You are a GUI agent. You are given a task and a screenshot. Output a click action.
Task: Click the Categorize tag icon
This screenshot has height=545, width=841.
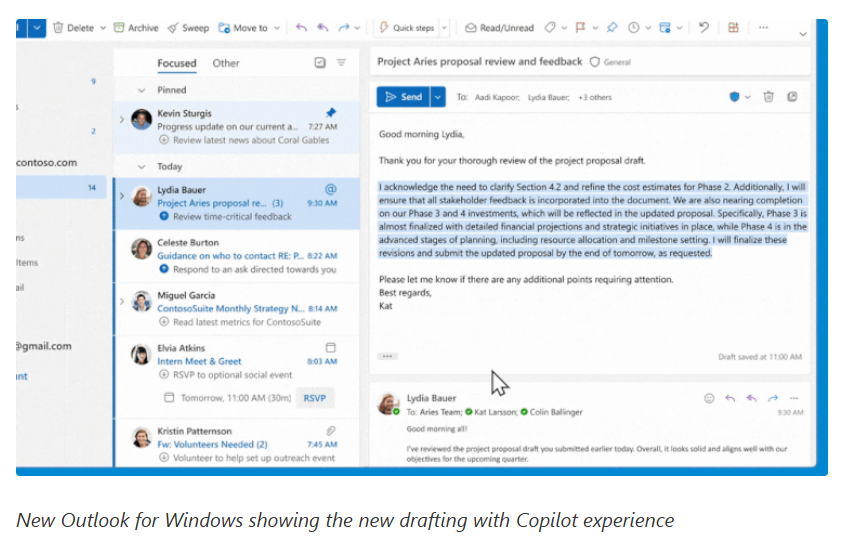pyautogui.click(x=550, y=27)
